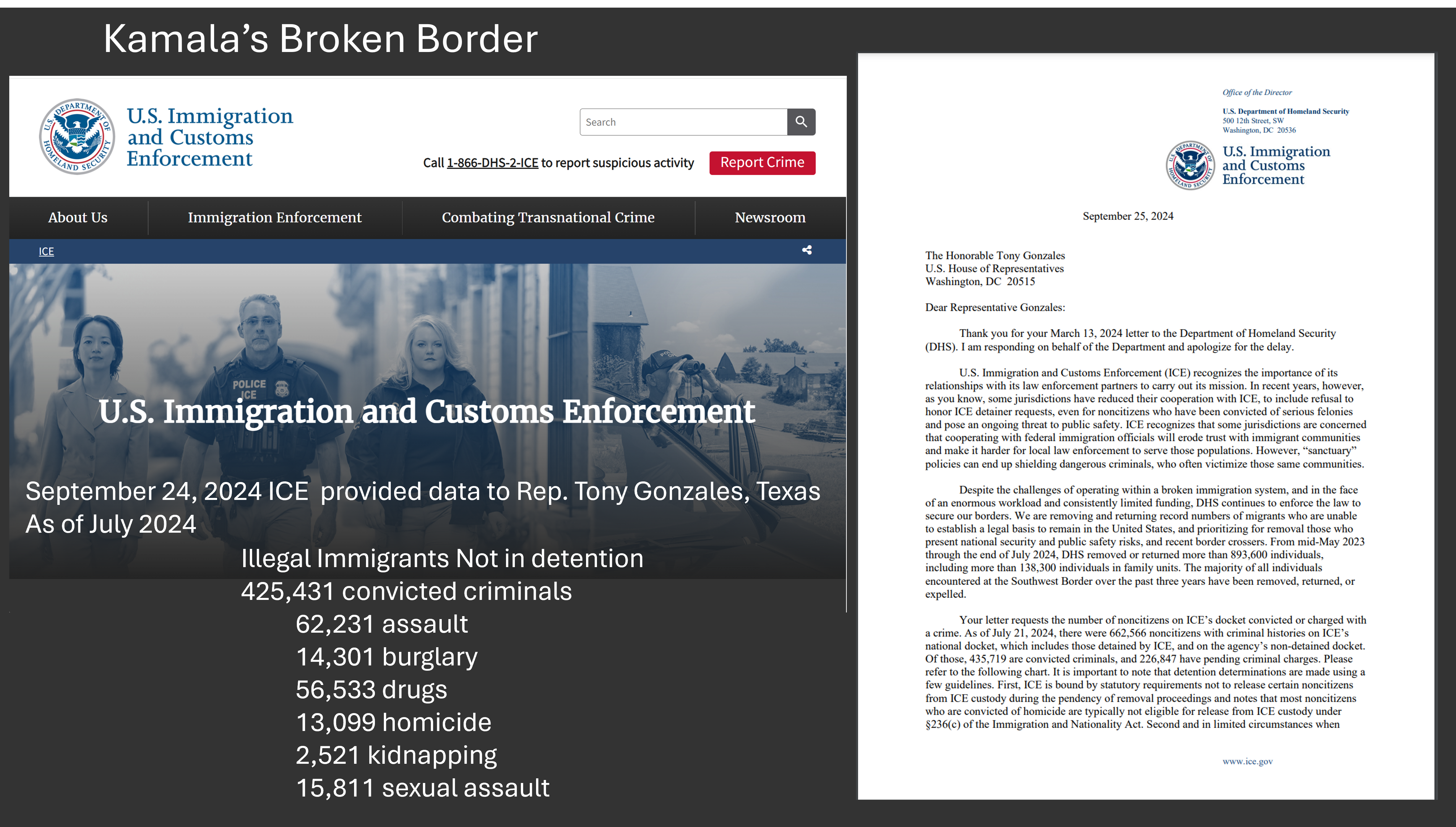
Task: Click the www.ice.gov link in letter footer
Action: pos(1248,761)
